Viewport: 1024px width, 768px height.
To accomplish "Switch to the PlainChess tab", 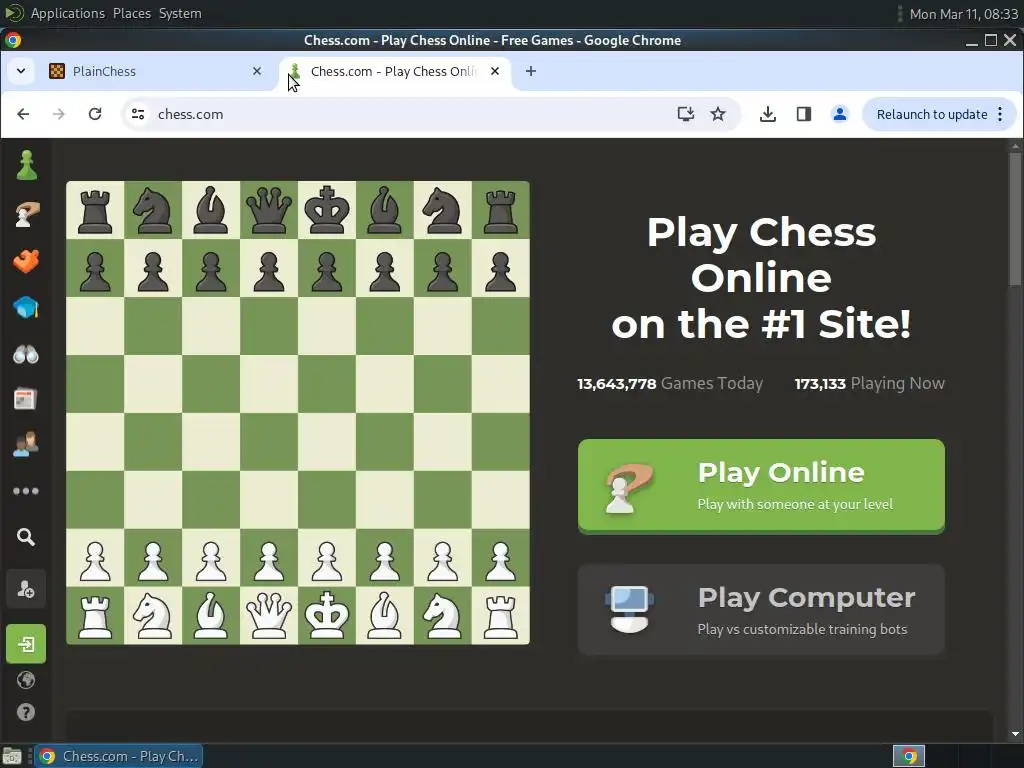I will point(155,71).
